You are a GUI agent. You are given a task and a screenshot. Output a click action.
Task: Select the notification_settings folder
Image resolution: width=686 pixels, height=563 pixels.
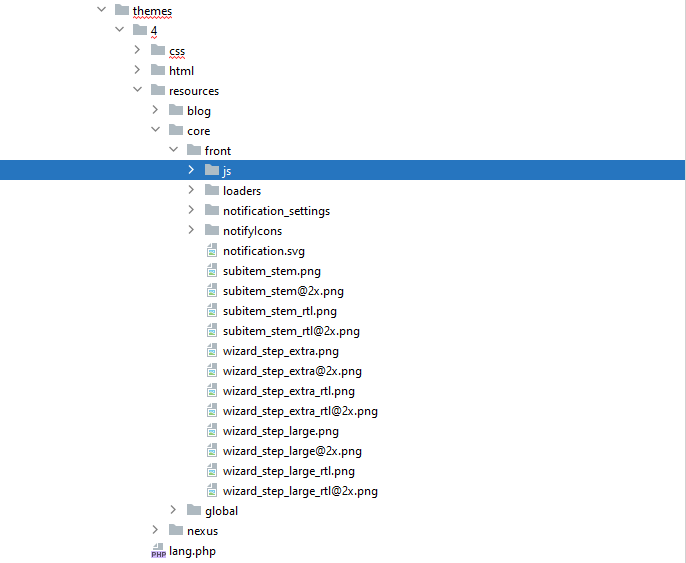point(276,211)
